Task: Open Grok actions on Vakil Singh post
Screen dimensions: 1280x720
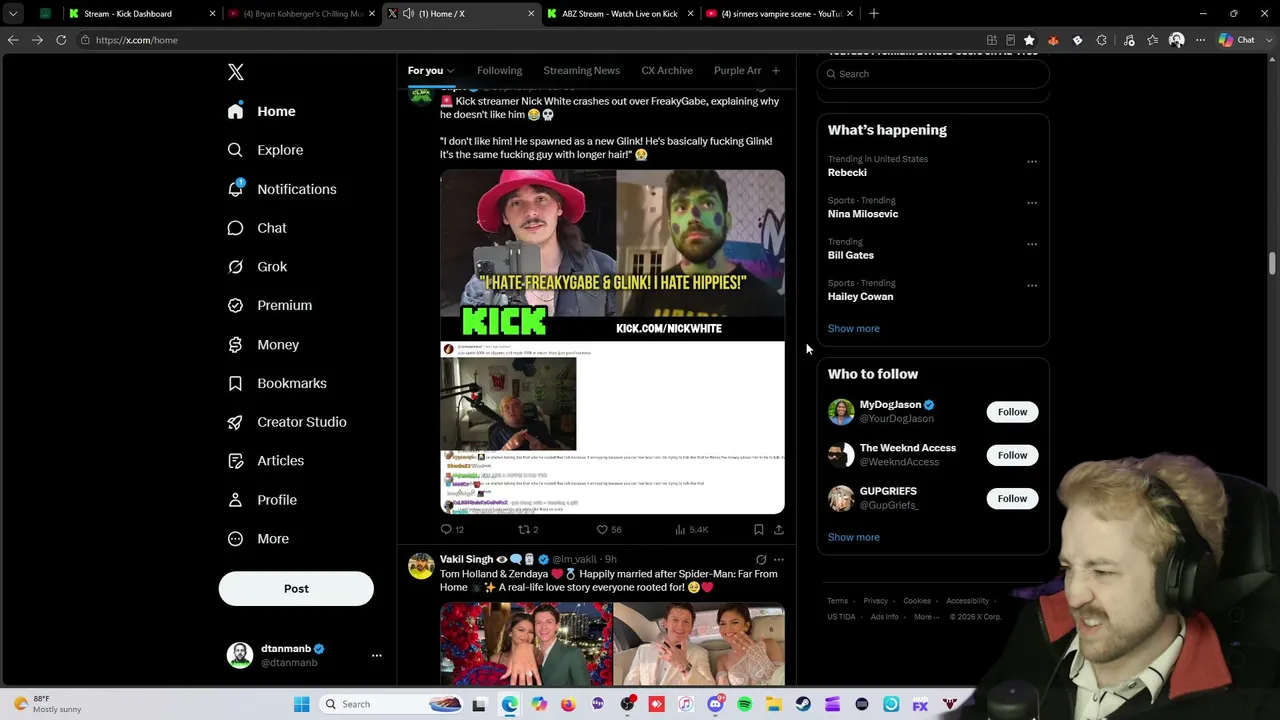Action: pos(761,560)
